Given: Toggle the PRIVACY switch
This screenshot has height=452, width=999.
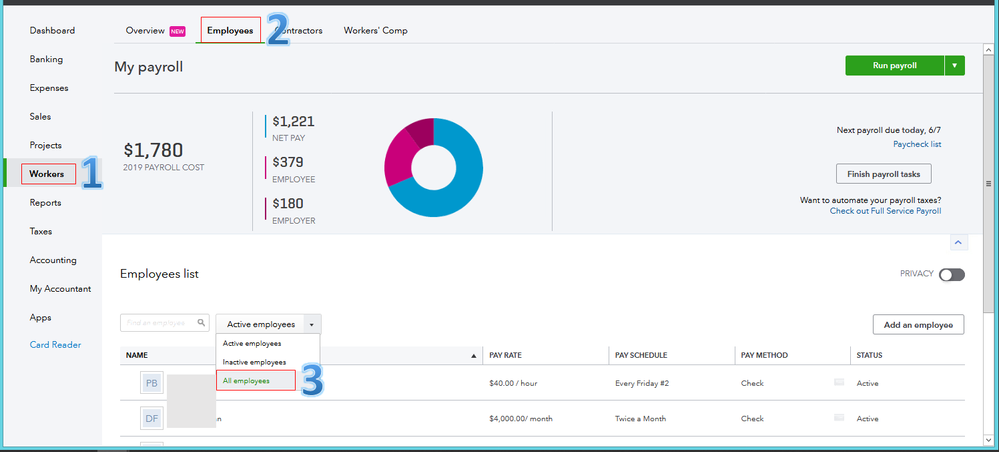Looking at the screenshot, I should (x=952, y=274).
